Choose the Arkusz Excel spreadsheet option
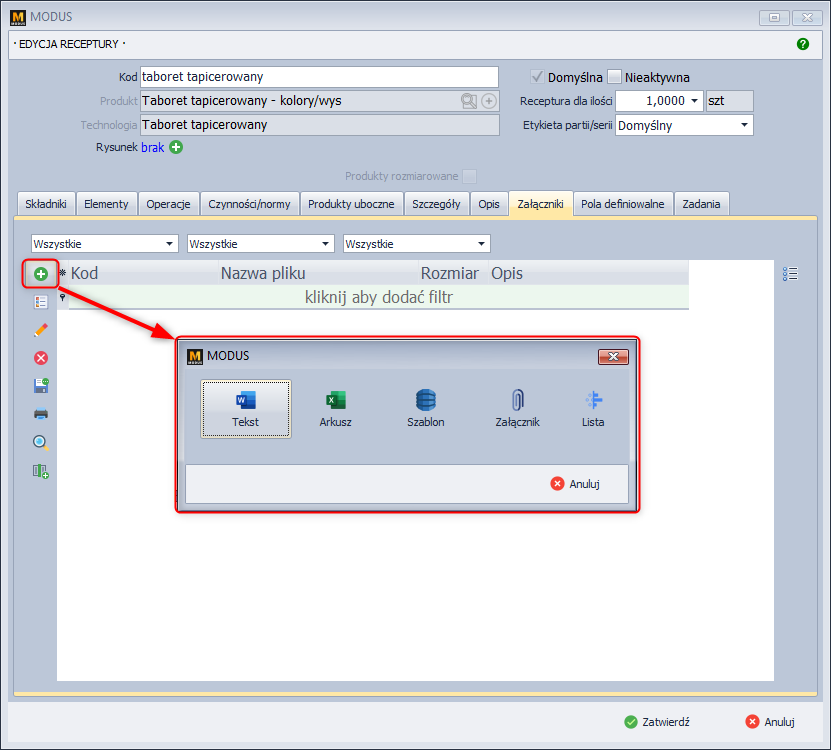Screen dimensions: 831x750 click(335, 408)
